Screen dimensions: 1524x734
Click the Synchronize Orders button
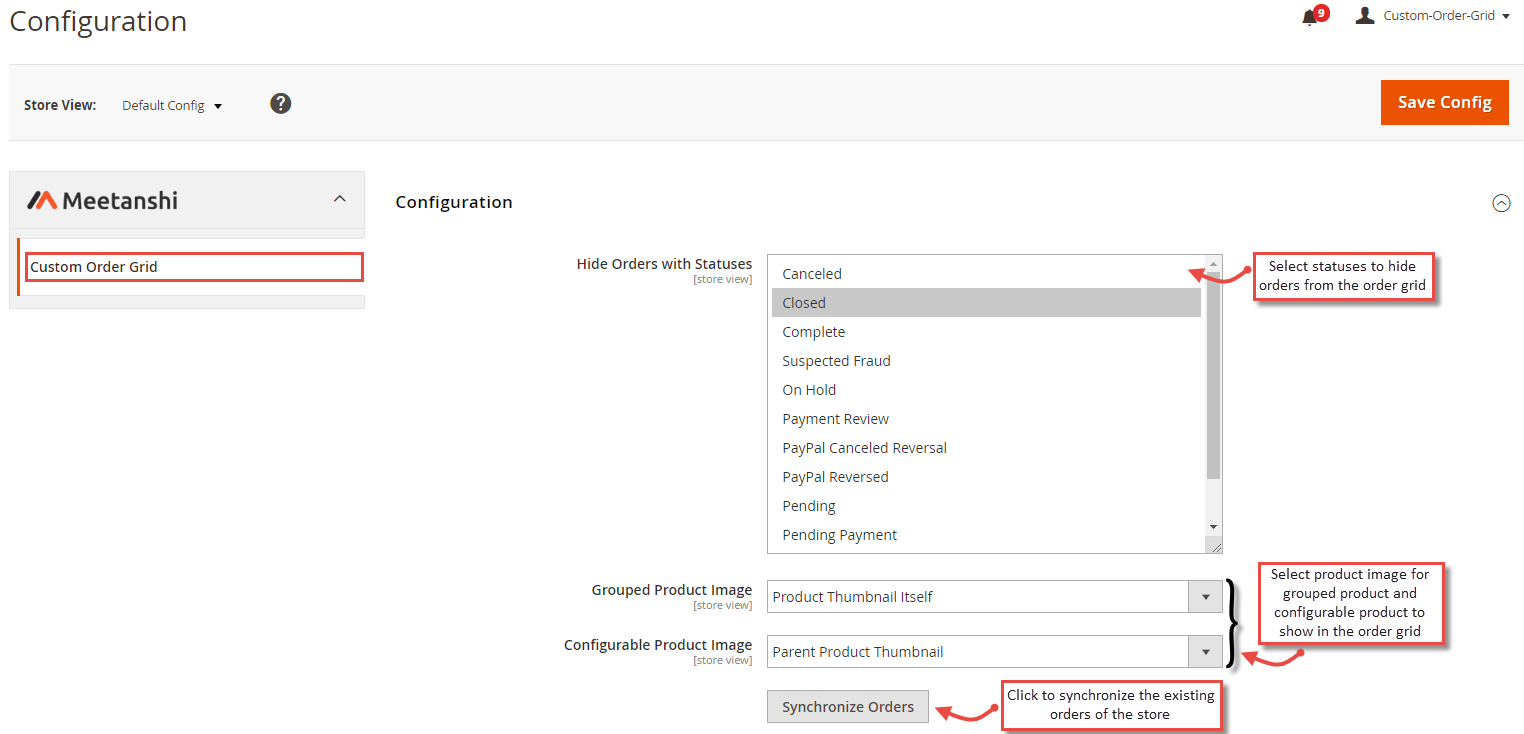click(x=847, y=706)
